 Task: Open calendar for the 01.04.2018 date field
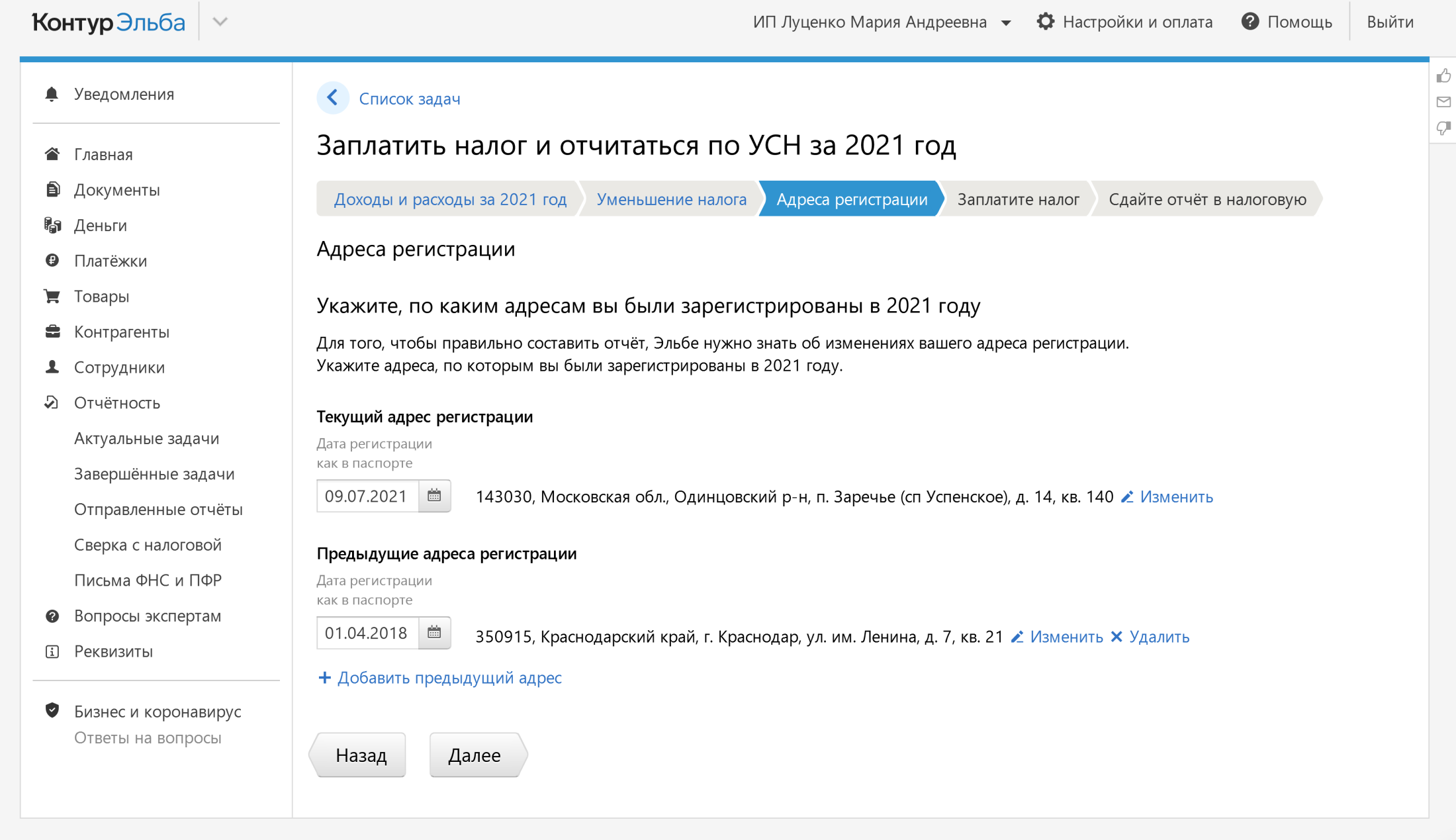[434, 633]
